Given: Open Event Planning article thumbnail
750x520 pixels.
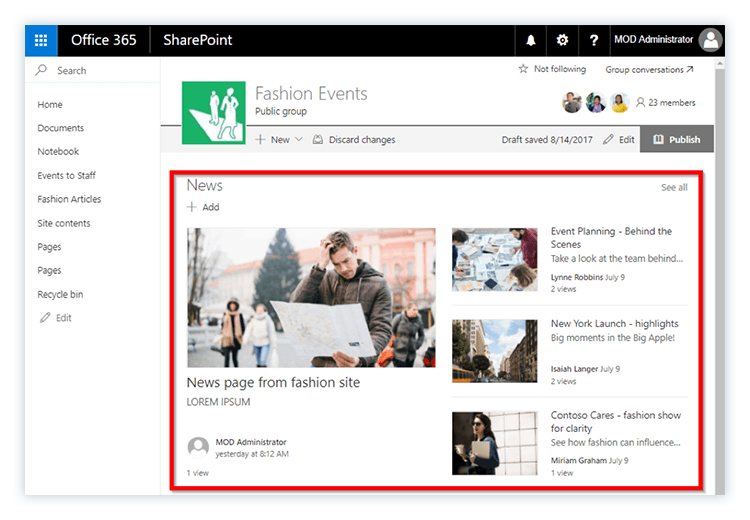Looking at the screenshot, I should pos(495,259).
